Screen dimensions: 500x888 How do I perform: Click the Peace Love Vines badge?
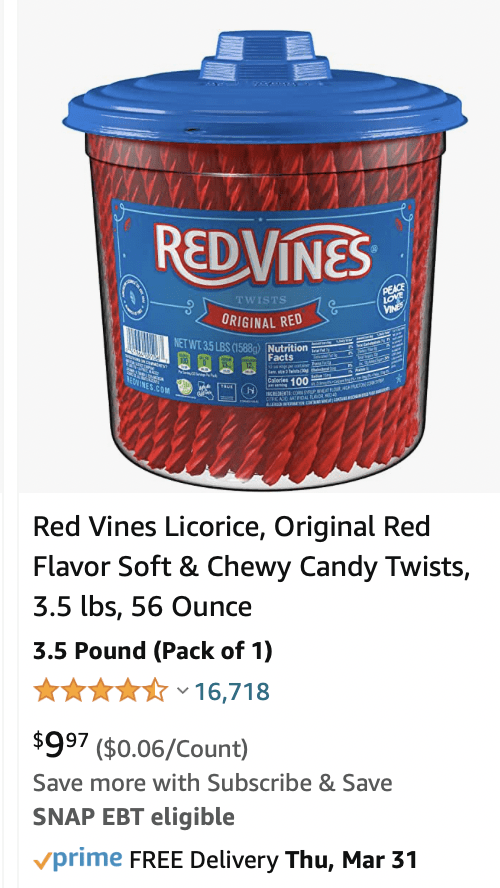pos(394,298)
